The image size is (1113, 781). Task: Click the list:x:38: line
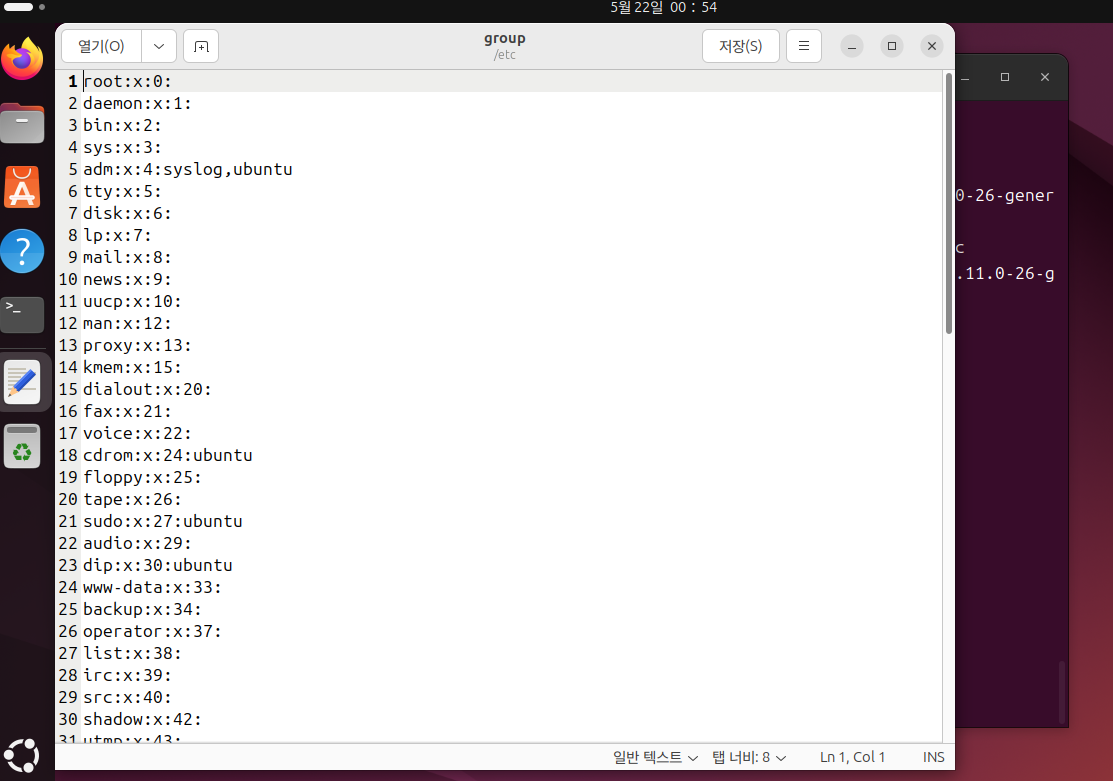132,654
